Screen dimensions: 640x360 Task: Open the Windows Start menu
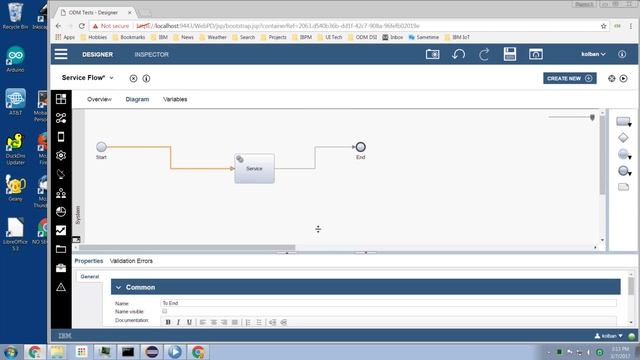pyautogui.click(x=11, y=352)
